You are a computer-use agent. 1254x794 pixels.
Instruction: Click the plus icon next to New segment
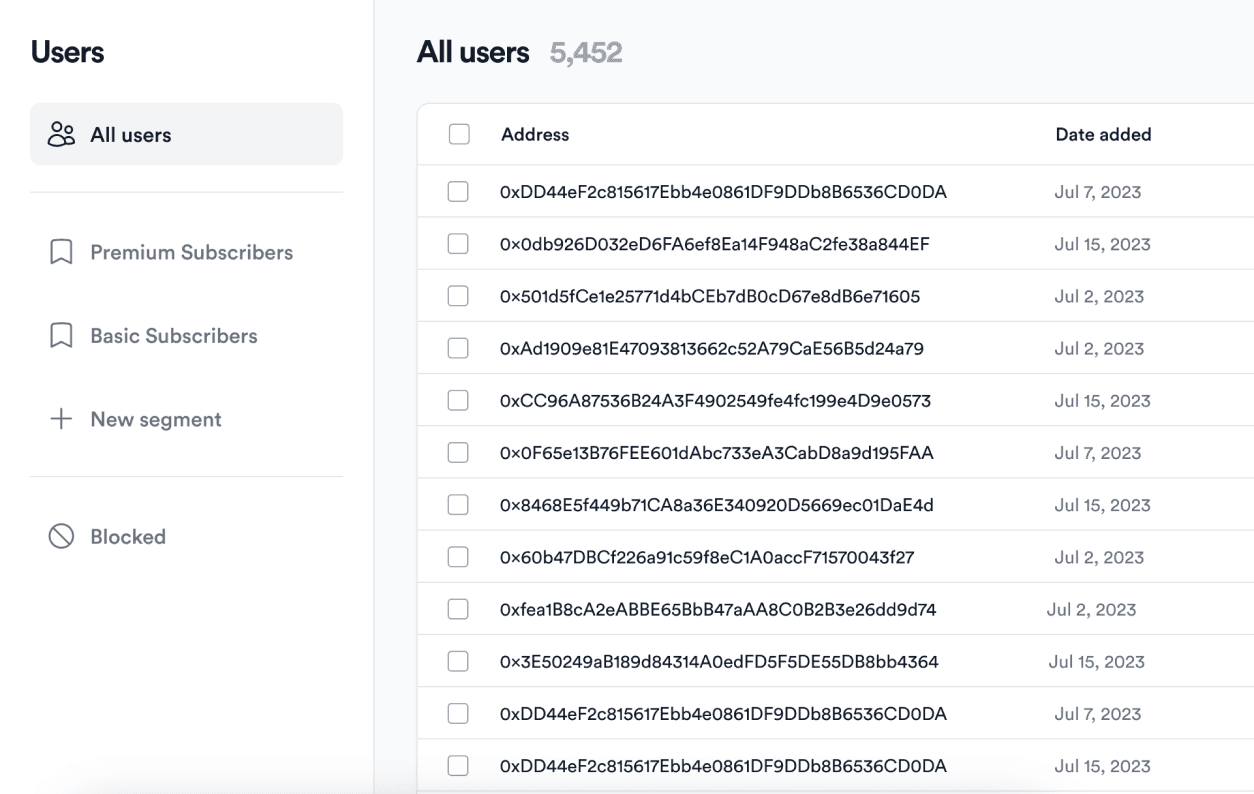[59, 419]
